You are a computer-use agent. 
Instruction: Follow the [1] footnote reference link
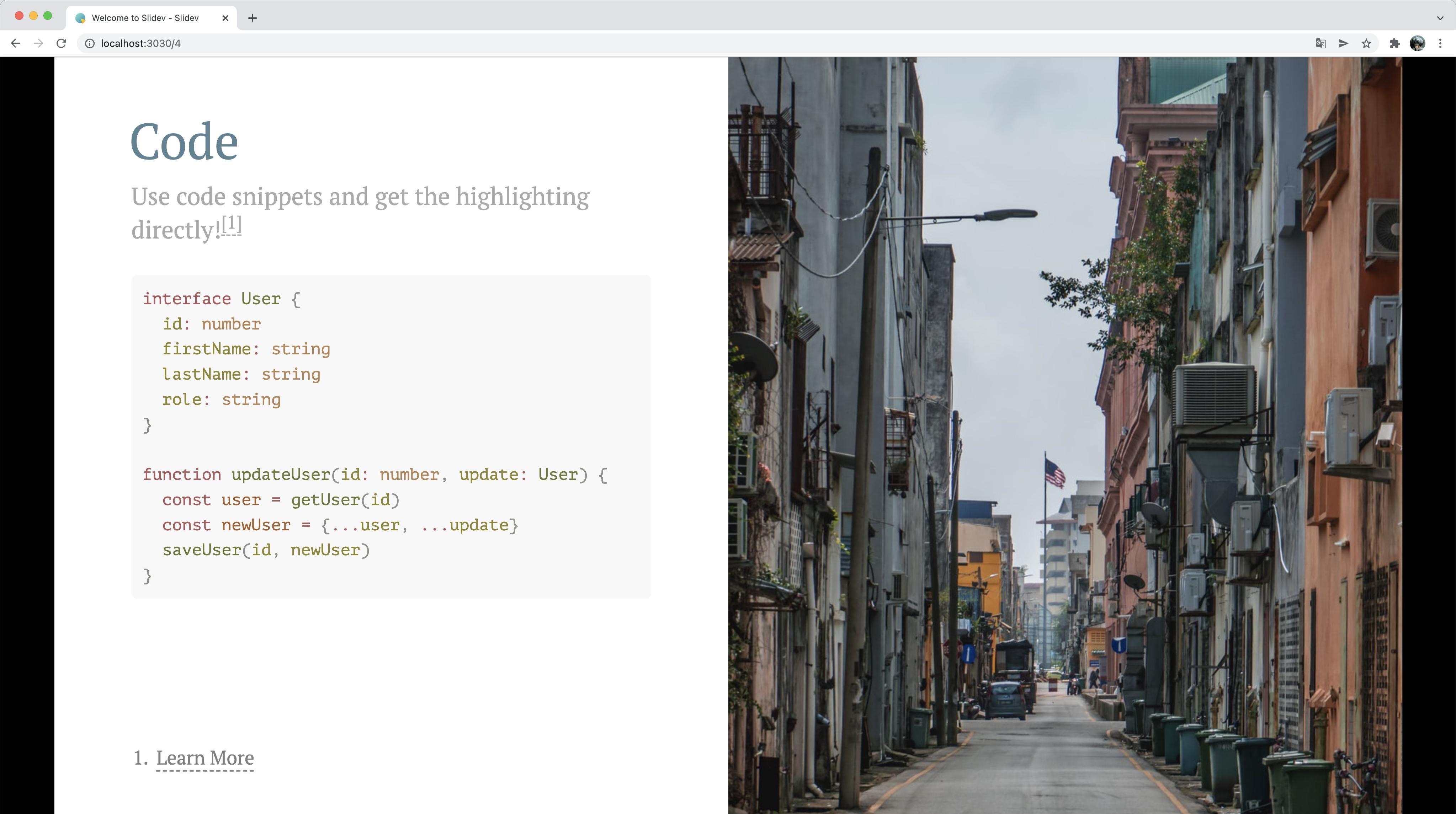(x=231, y=225)
